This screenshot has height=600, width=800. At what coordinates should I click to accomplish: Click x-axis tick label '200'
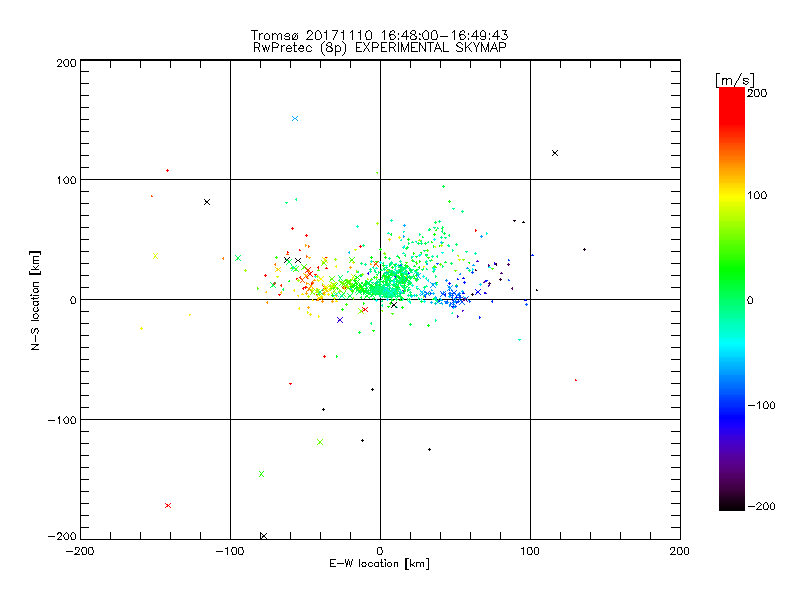(x=680, y=551)
